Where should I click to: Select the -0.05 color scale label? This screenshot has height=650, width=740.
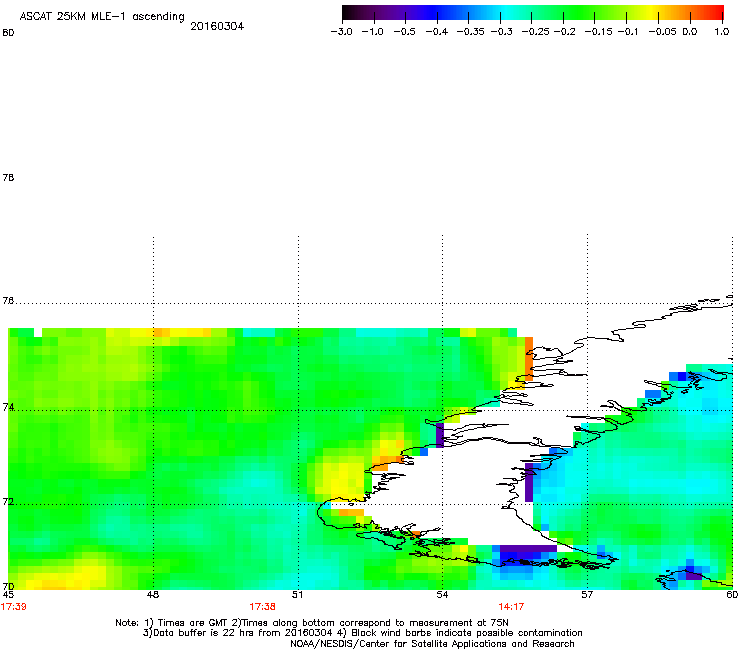click(x=662, y=32)
